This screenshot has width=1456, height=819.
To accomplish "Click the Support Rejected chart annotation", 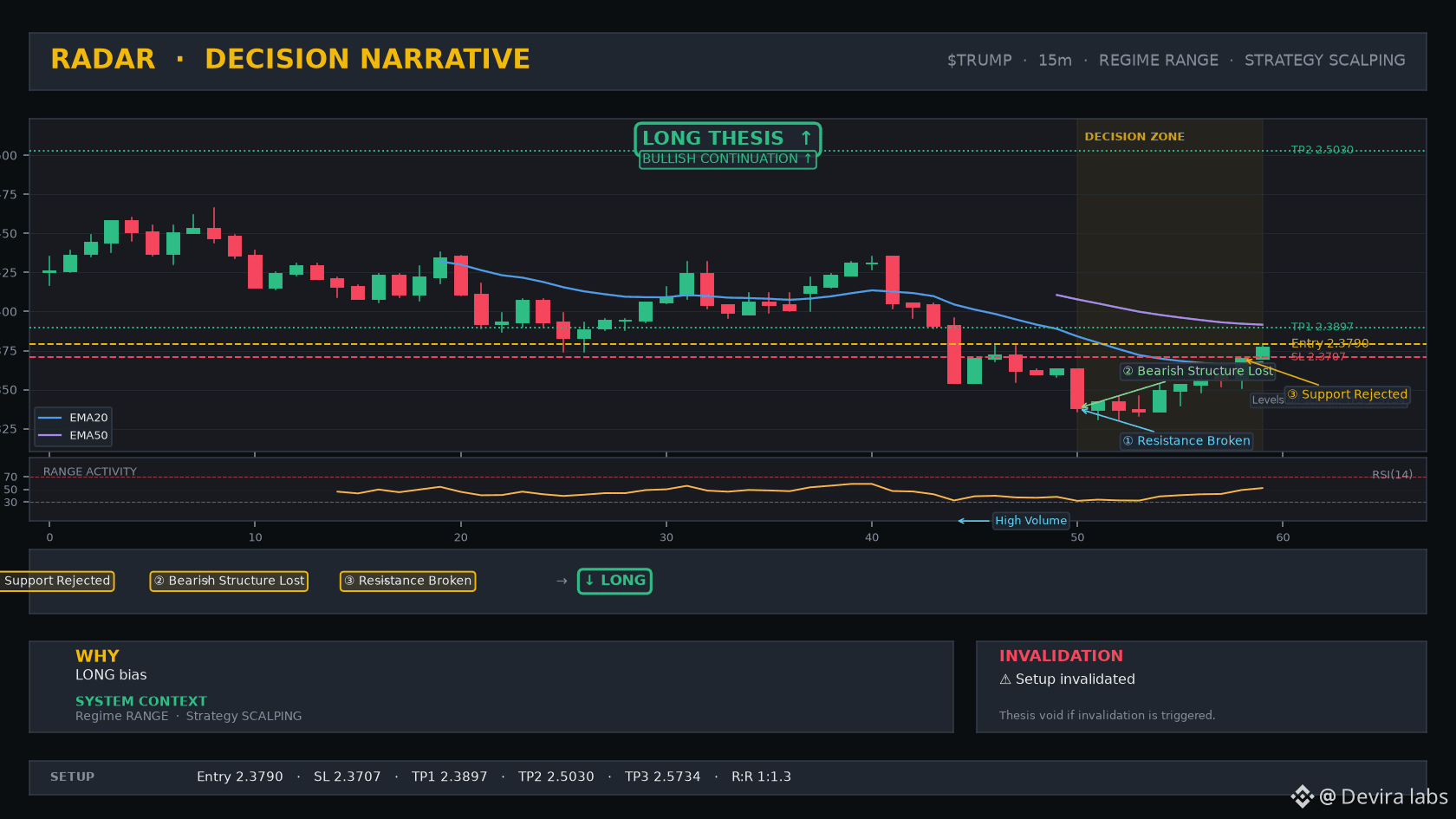I will coord(1347,394).
